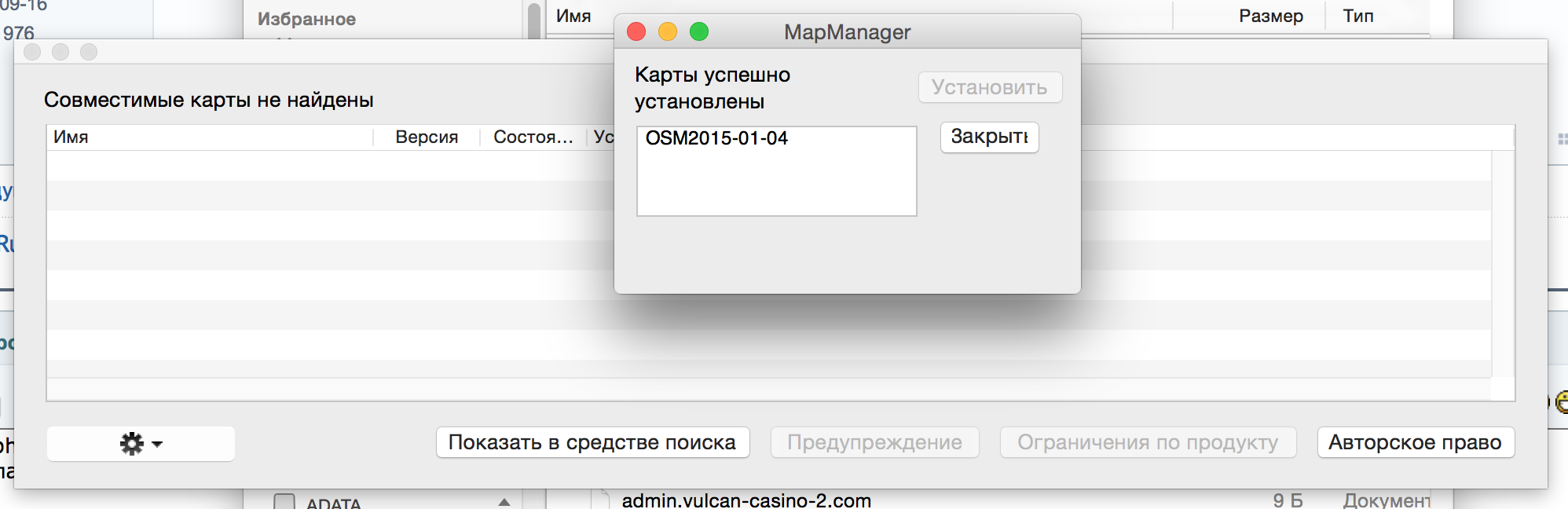This screenshot has height=509, width=1568.
Task: Click the map list vertical scrollbar
Action: click(1503, 263)
